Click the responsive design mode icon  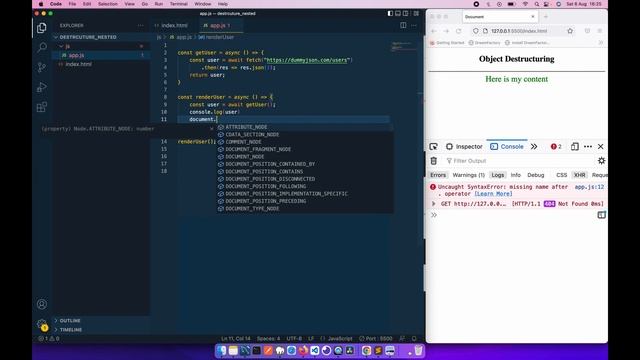575,147
